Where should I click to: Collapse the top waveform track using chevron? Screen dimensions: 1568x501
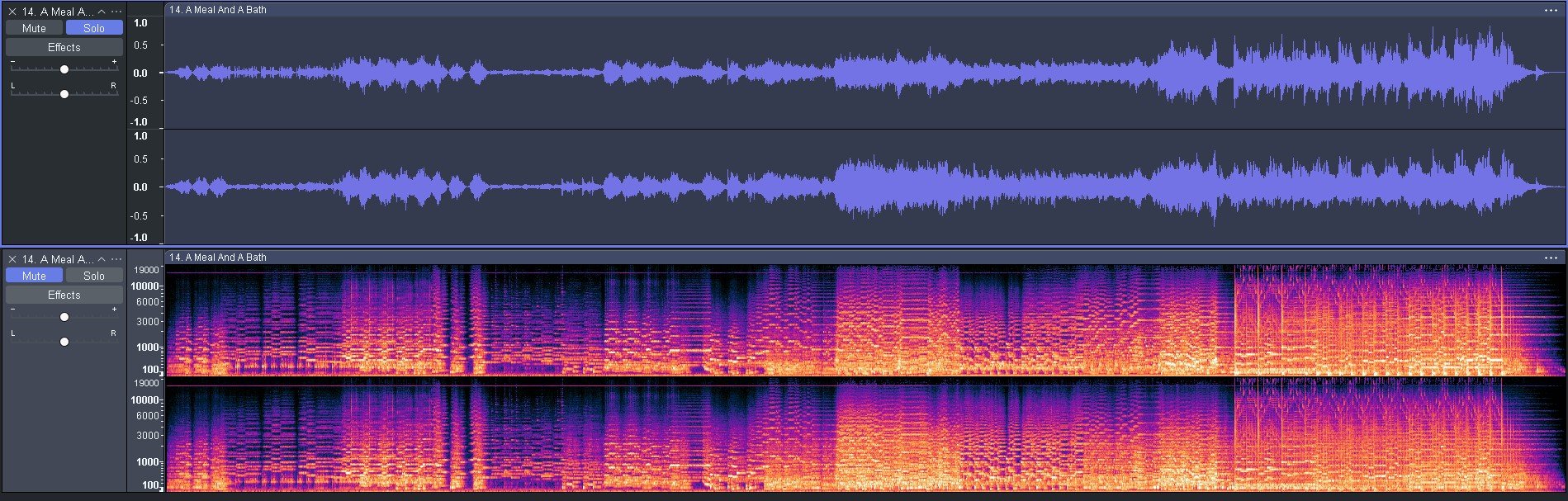click(102, 12)
